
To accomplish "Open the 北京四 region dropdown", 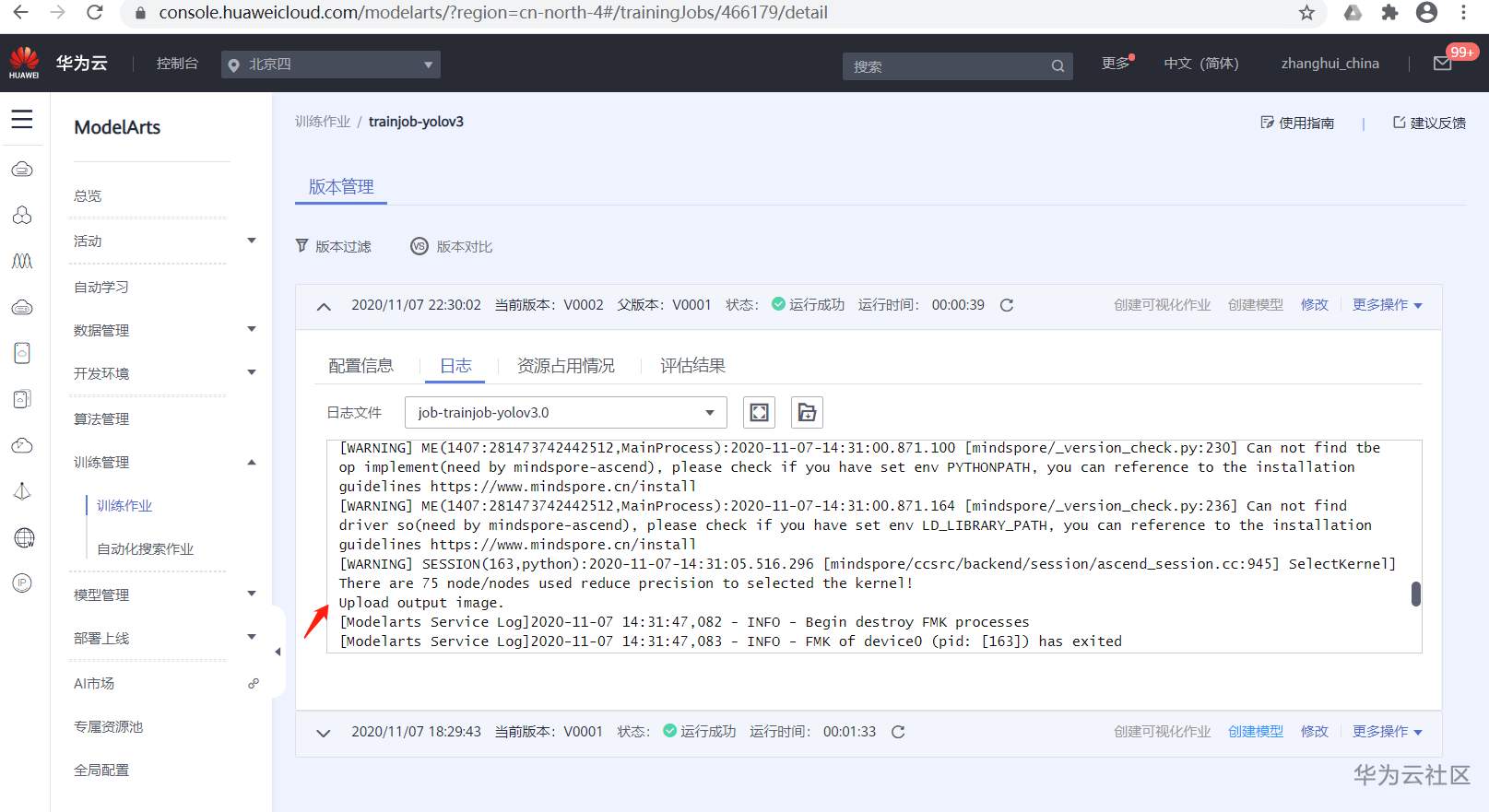I will 331,65.
